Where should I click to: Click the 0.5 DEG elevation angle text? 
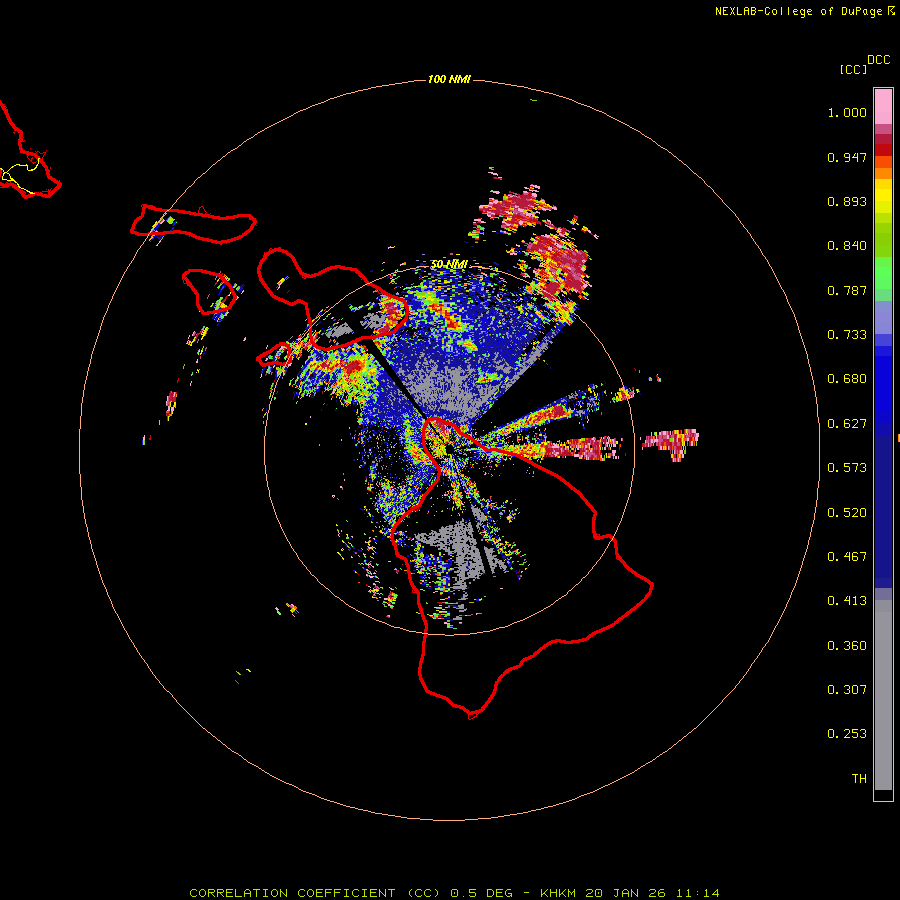point(482,893)
